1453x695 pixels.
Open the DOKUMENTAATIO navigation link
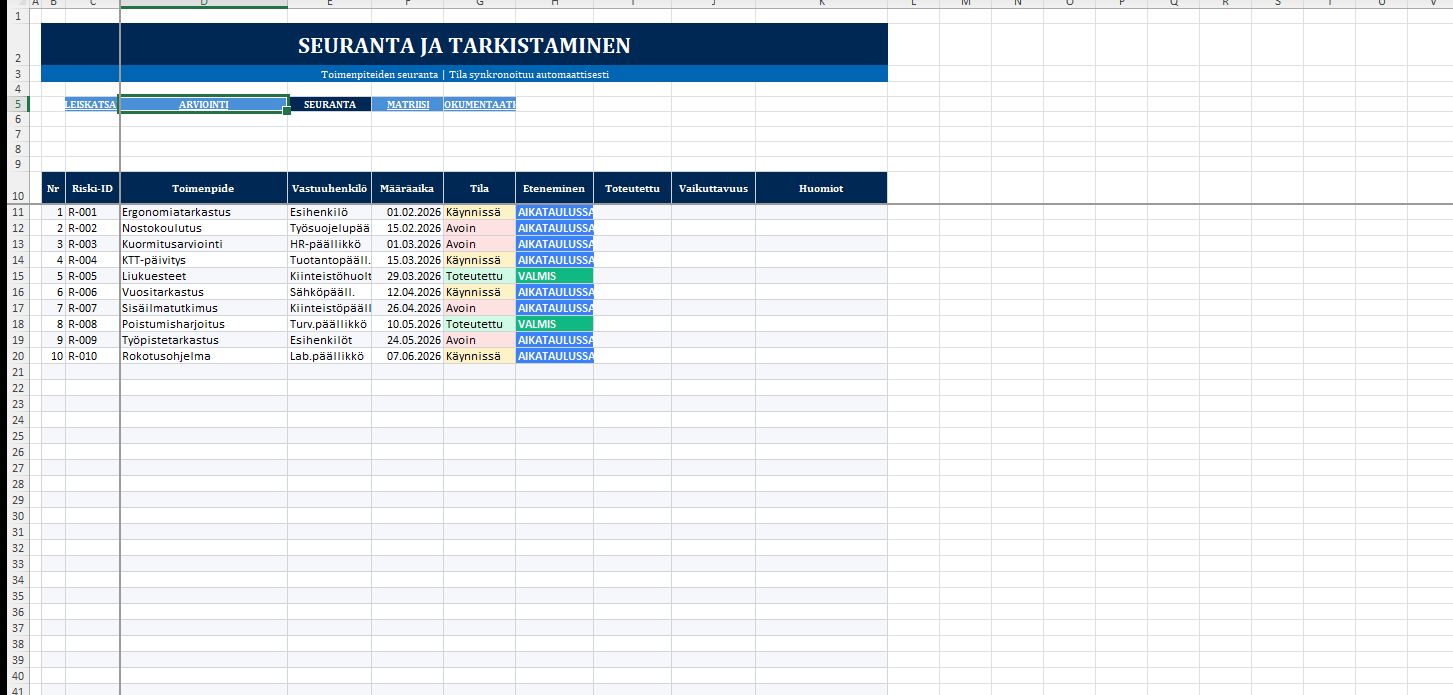tap(479, 104)
